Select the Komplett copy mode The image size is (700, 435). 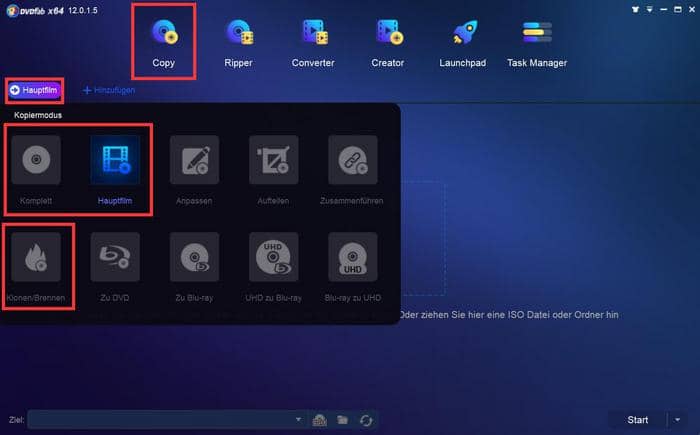tap(36, 160)
